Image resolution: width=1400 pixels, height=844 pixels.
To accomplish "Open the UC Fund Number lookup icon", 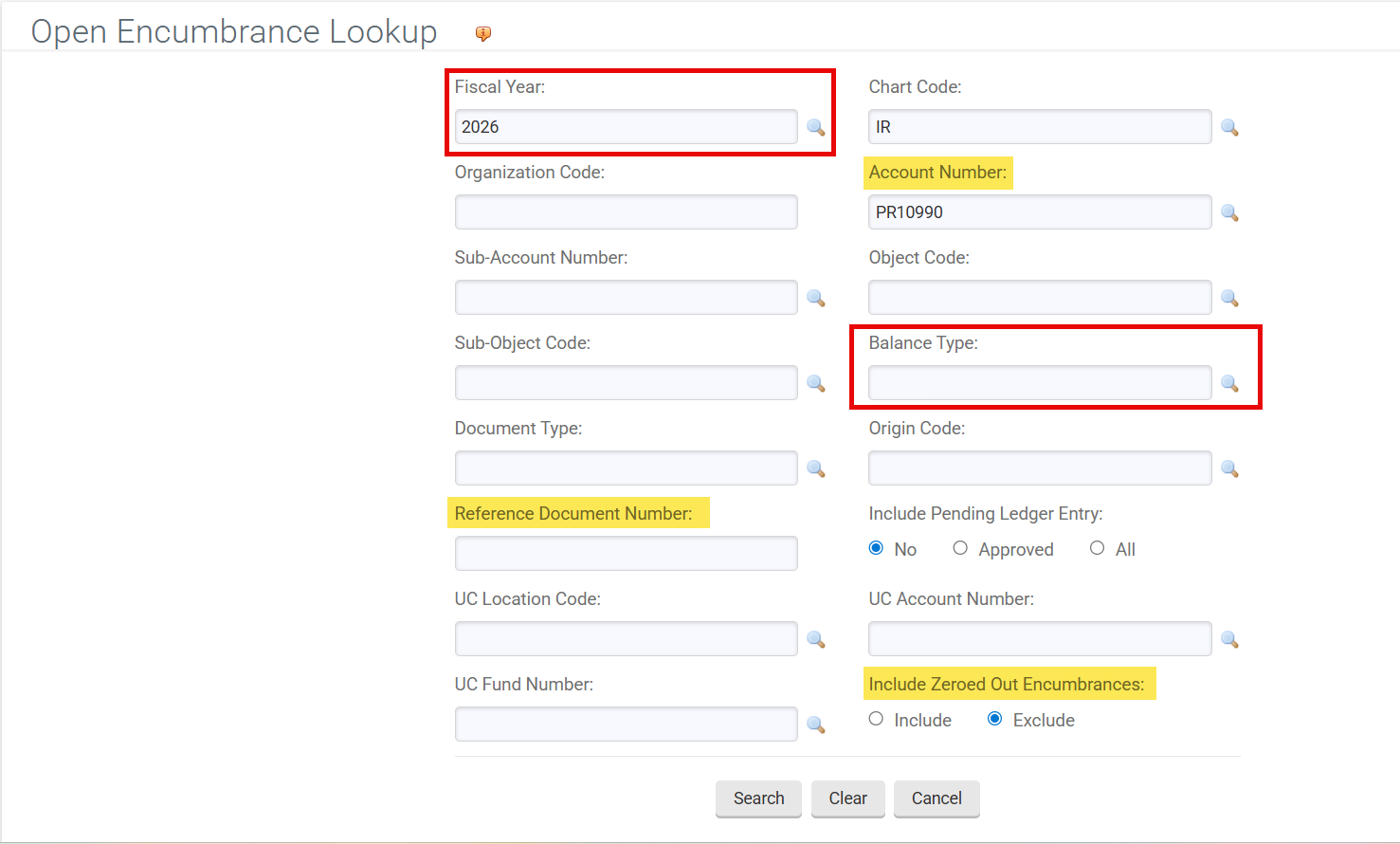I will coord(816,725).
